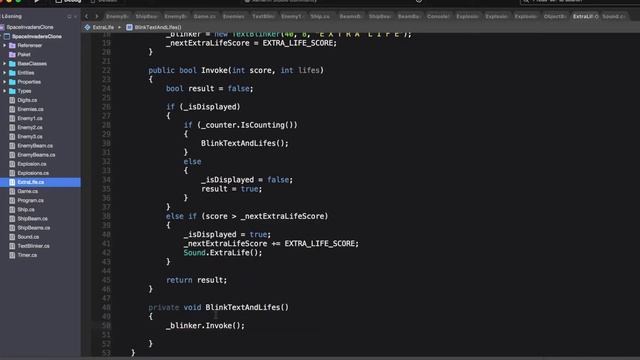Click the Explosions.cs file icon
Image resolution: width=640 pixels, height=360 pixels.
pyautogui.click(x=12, y=173)
